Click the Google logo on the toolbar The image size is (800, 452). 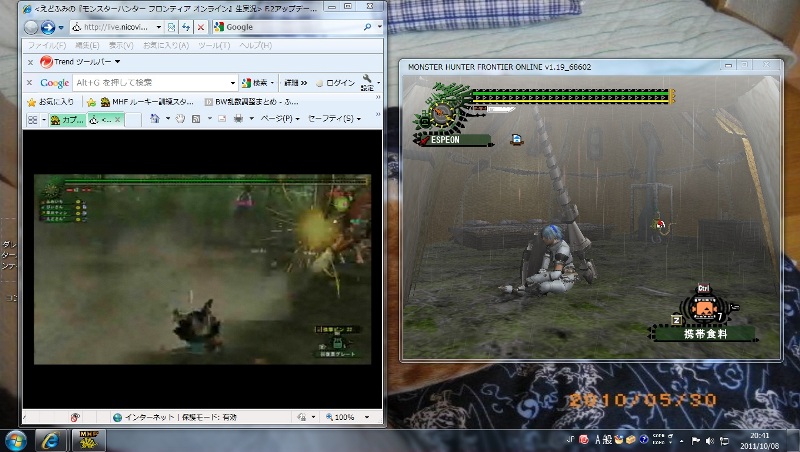(x=55, y=83)
